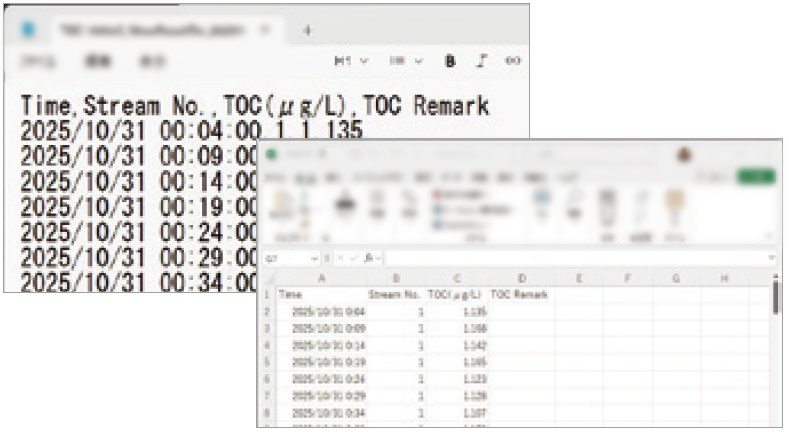Open the Name Box dropdown arrow in Excel
Image resolution: width=789 pixels, height=432 pixels.
point(314,258)
